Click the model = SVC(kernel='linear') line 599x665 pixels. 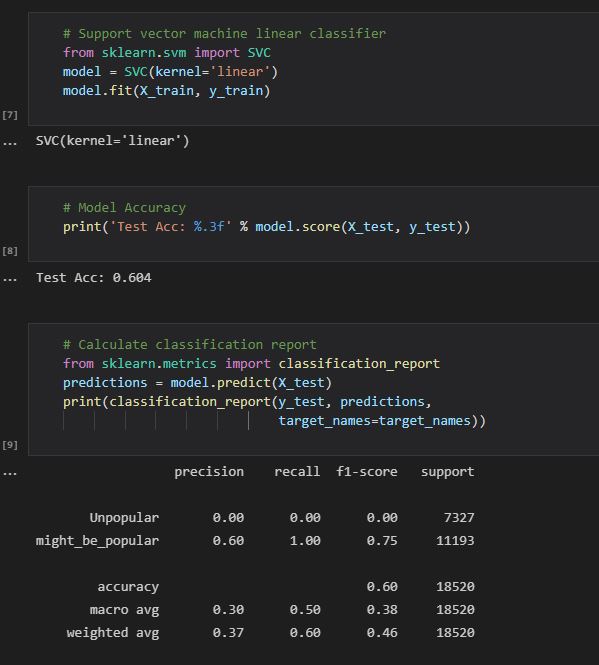point(170,72)
